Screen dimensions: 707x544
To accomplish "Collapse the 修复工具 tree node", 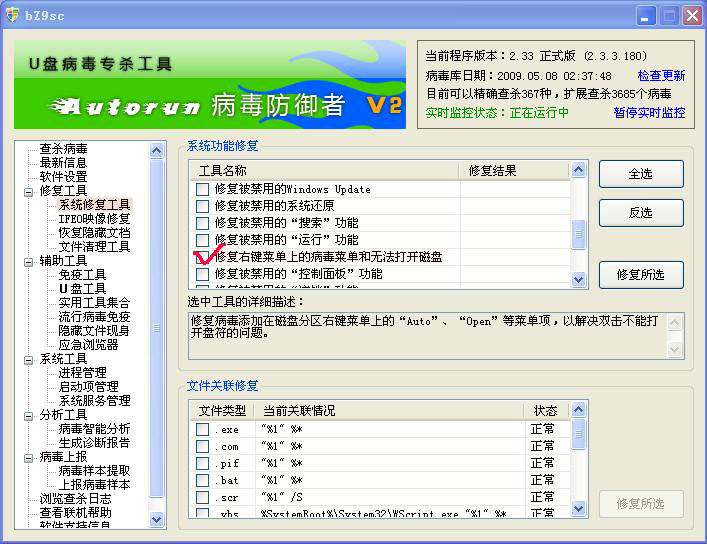I will coord(28,192).
